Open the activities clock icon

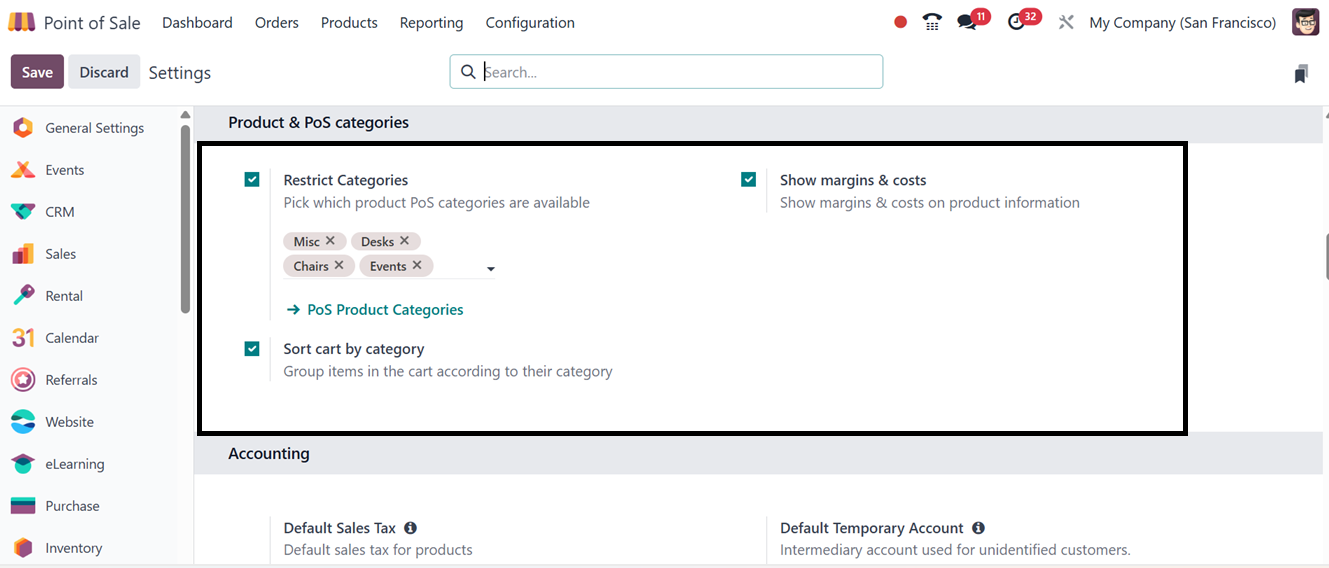(x=1017, y=22)
